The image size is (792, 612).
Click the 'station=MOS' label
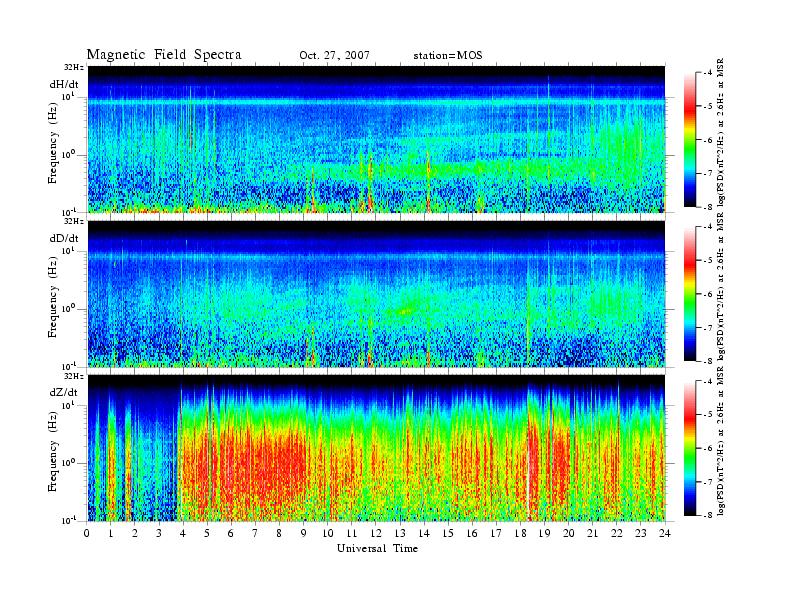tap(448, 56)
